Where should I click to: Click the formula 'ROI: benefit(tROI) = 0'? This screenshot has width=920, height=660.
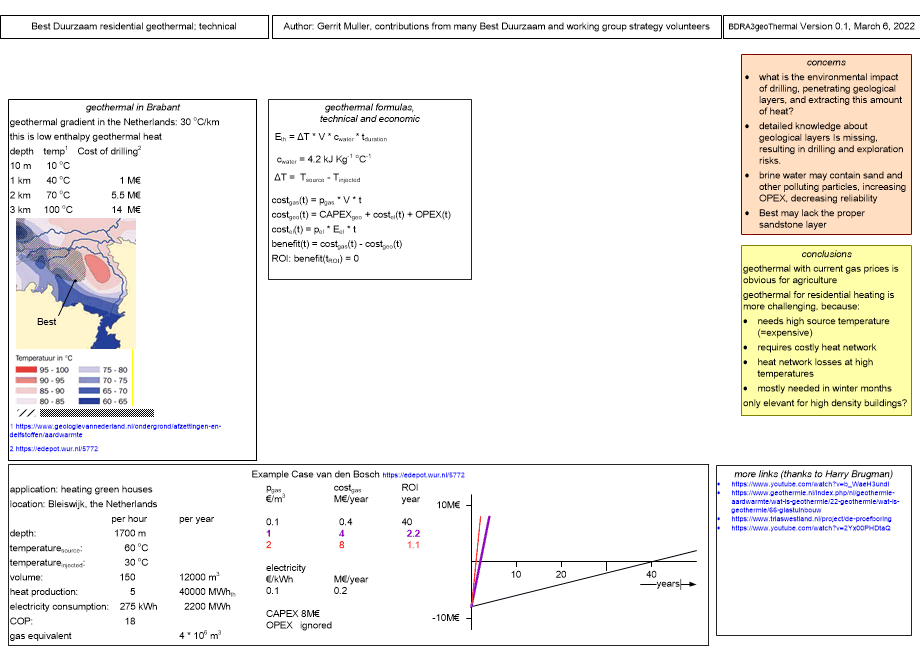(315, 259)
